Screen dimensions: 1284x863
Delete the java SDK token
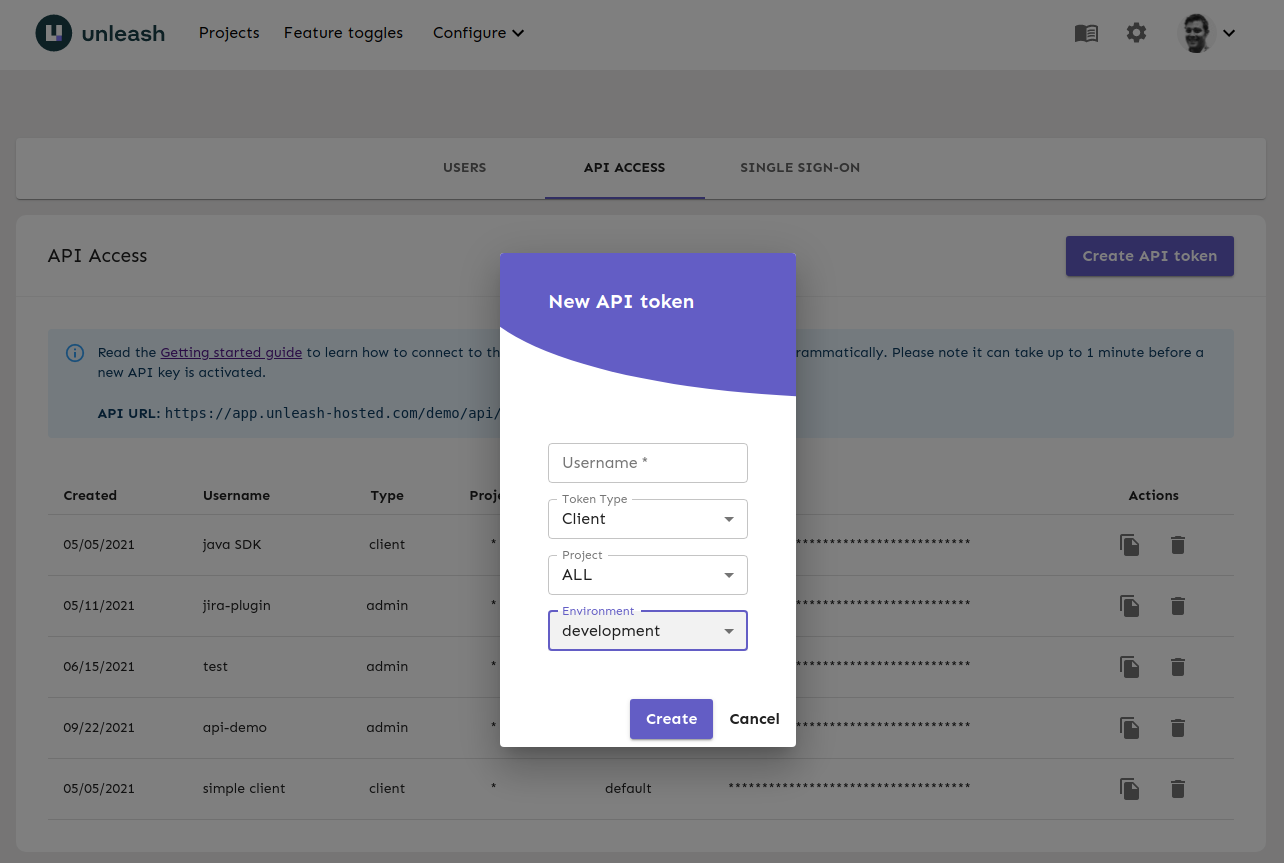(x=1178, y=545)
